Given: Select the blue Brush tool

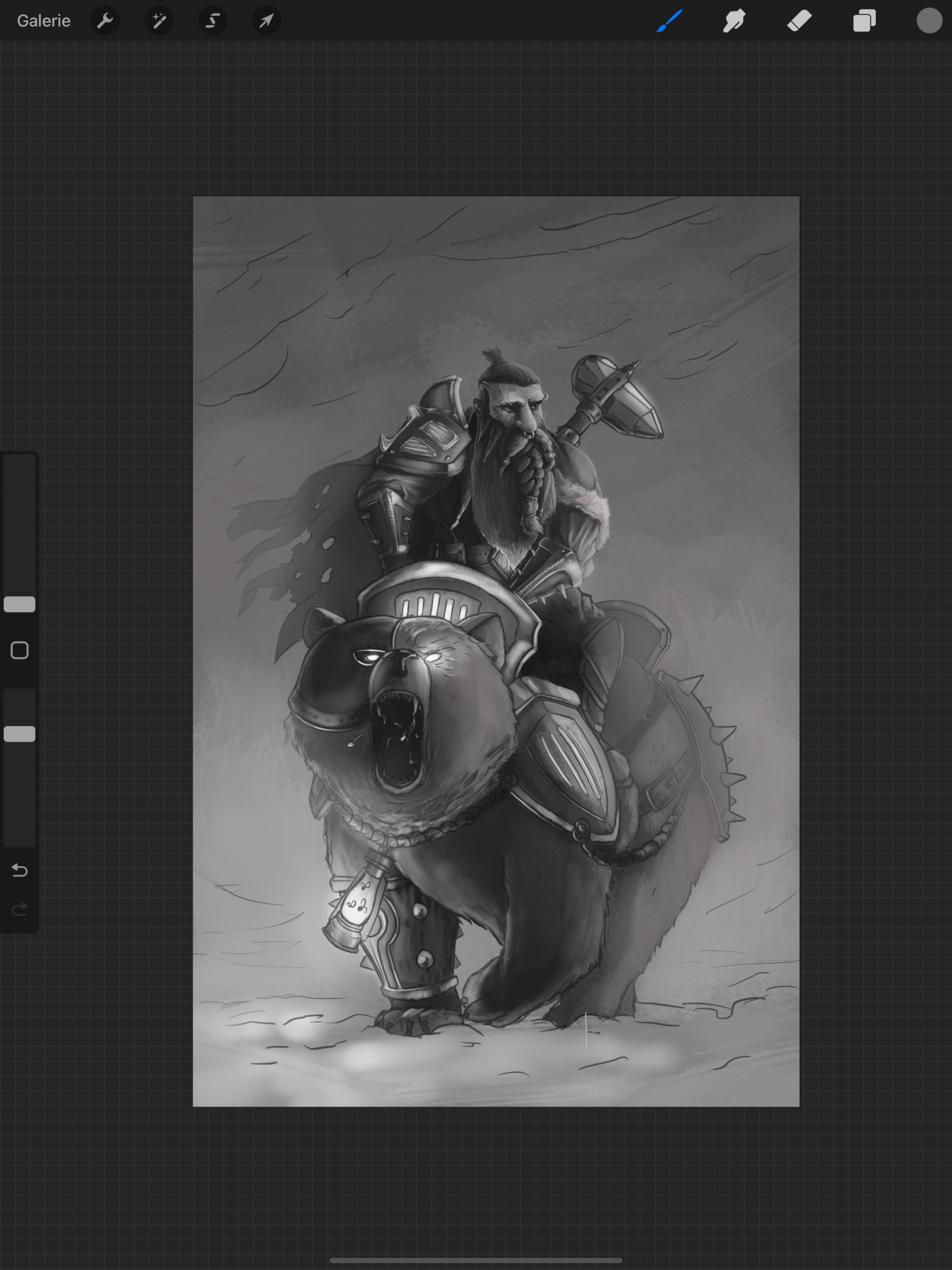Looking at the screenshot, I should 669,21.
